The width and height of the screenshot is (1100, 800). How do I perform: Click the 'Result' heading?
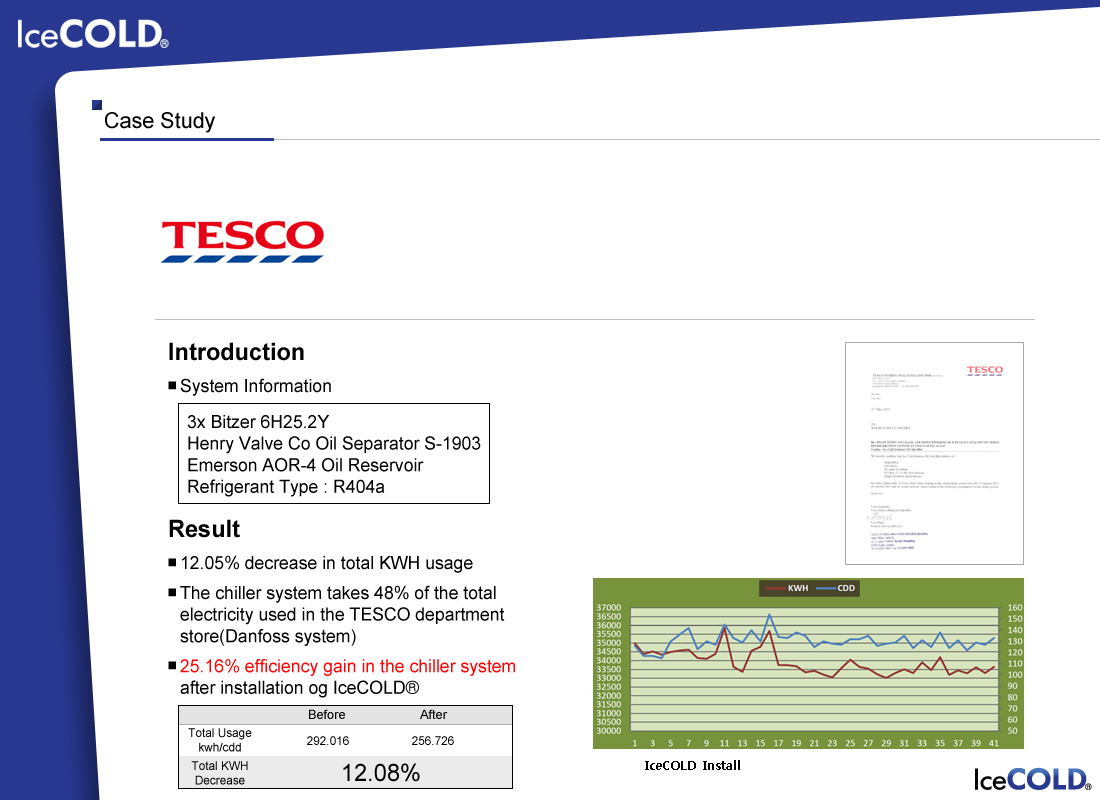204,528
